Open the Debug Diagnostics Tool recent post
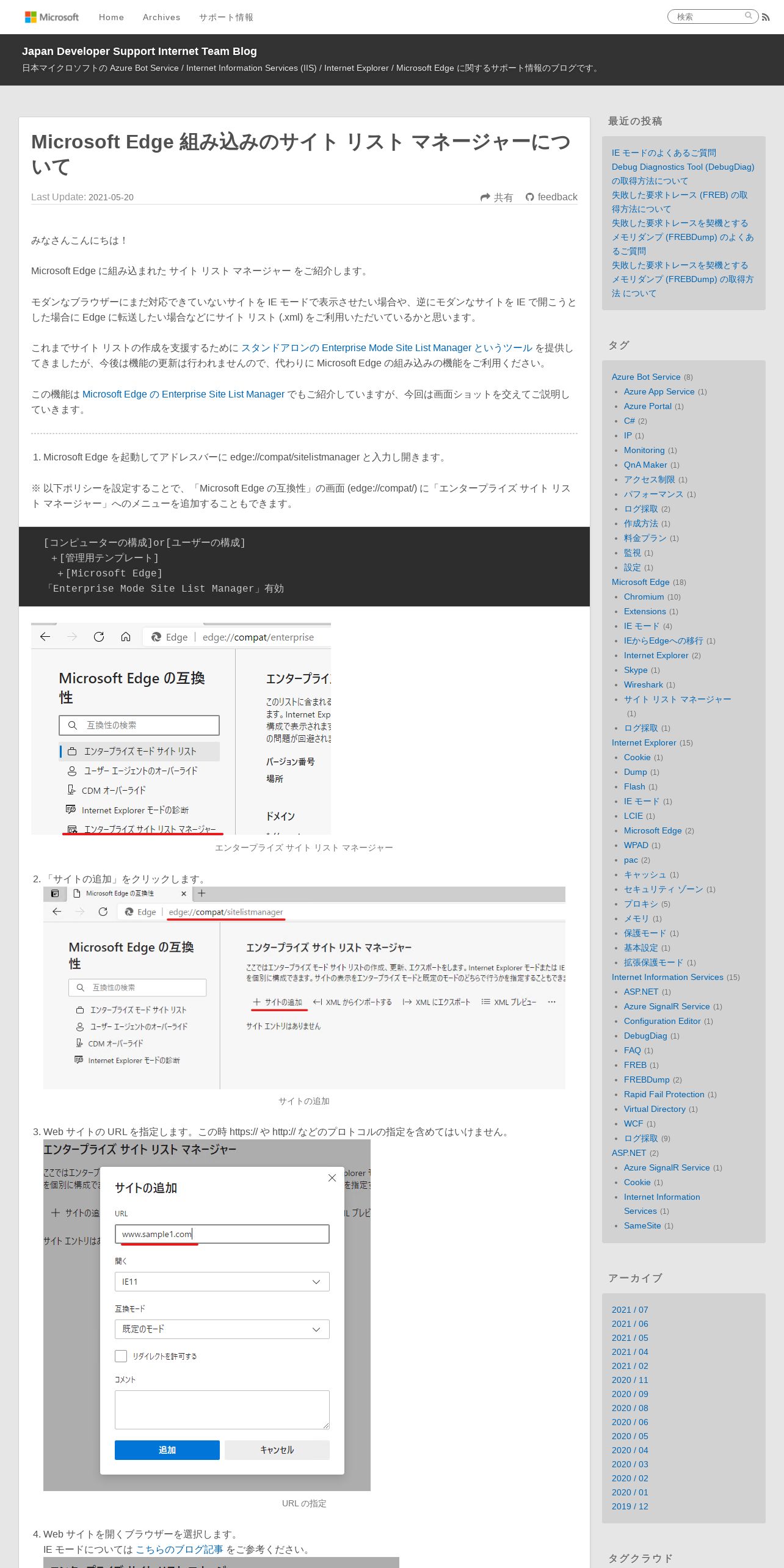 683,174
